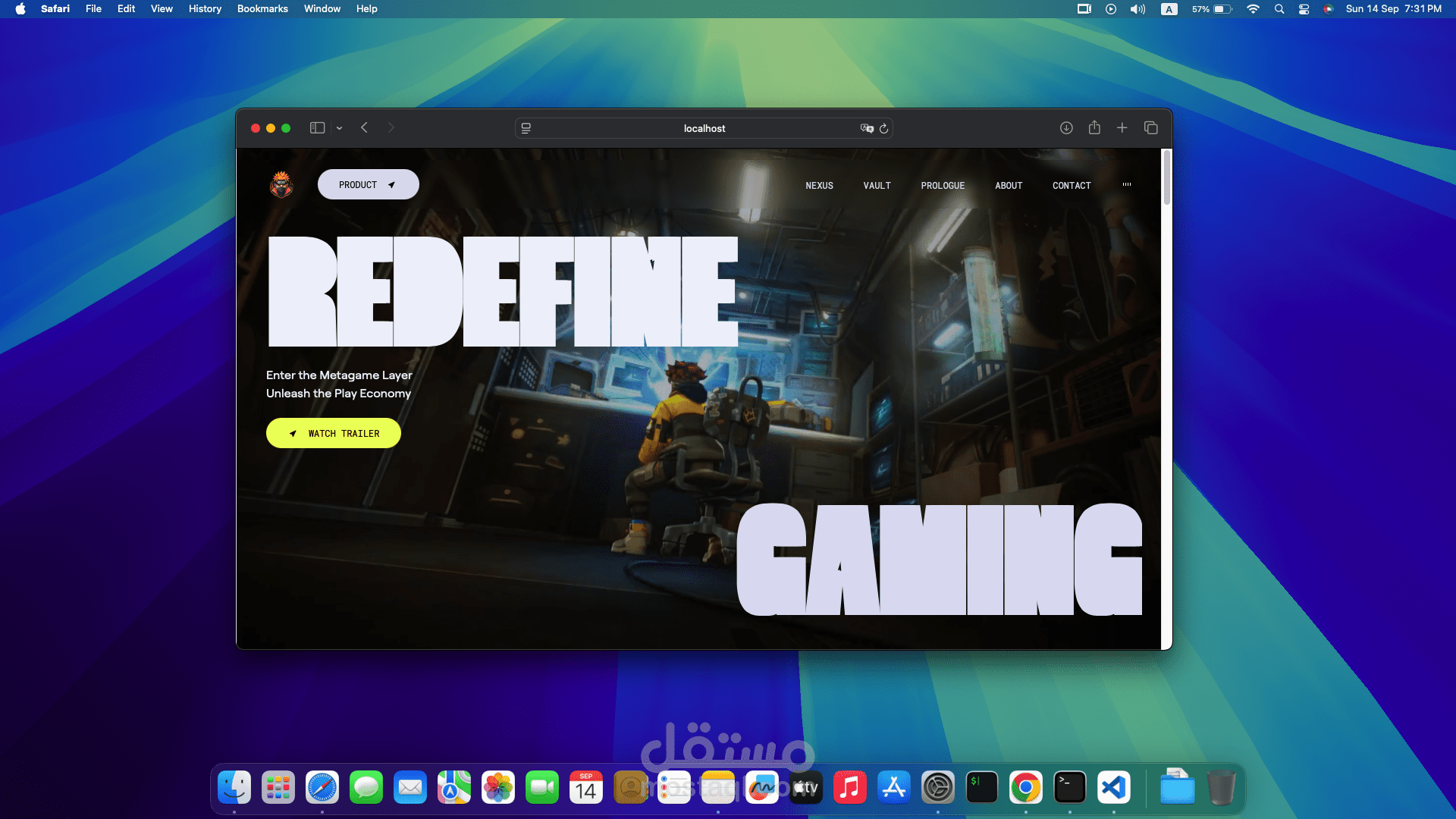Open the page reader menu icon
1456x819 pixels.
[x=526, y=128]
